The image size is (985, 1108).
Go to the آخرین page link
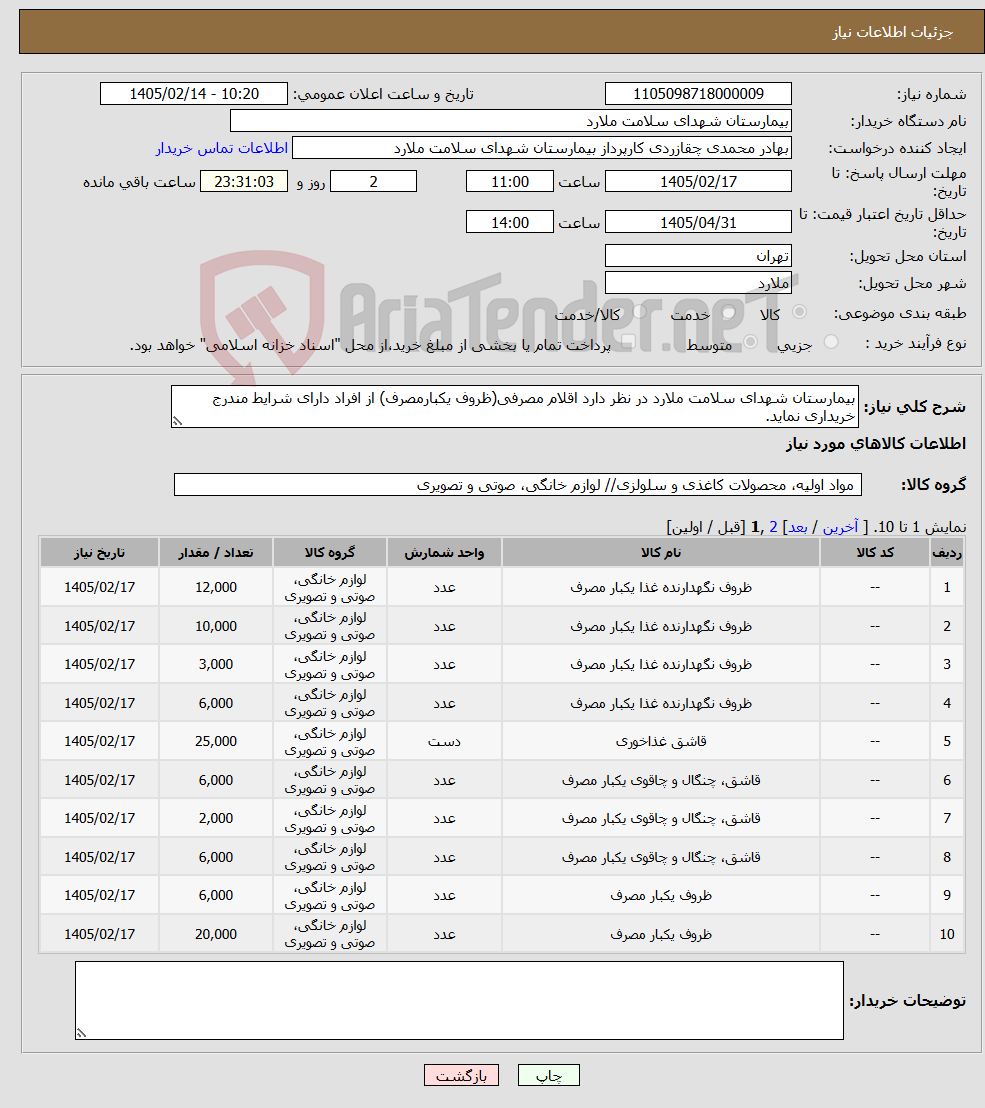840,527
